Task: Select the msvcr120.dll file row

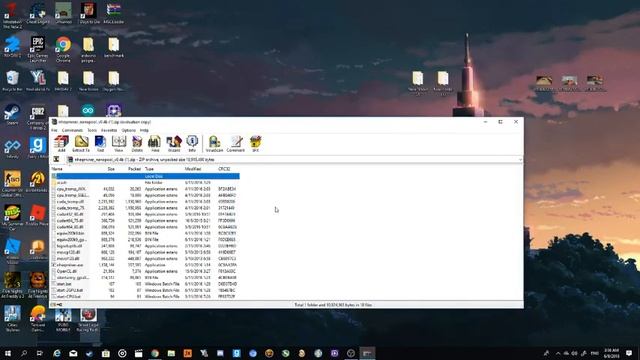Action: (x=145, y=258)
